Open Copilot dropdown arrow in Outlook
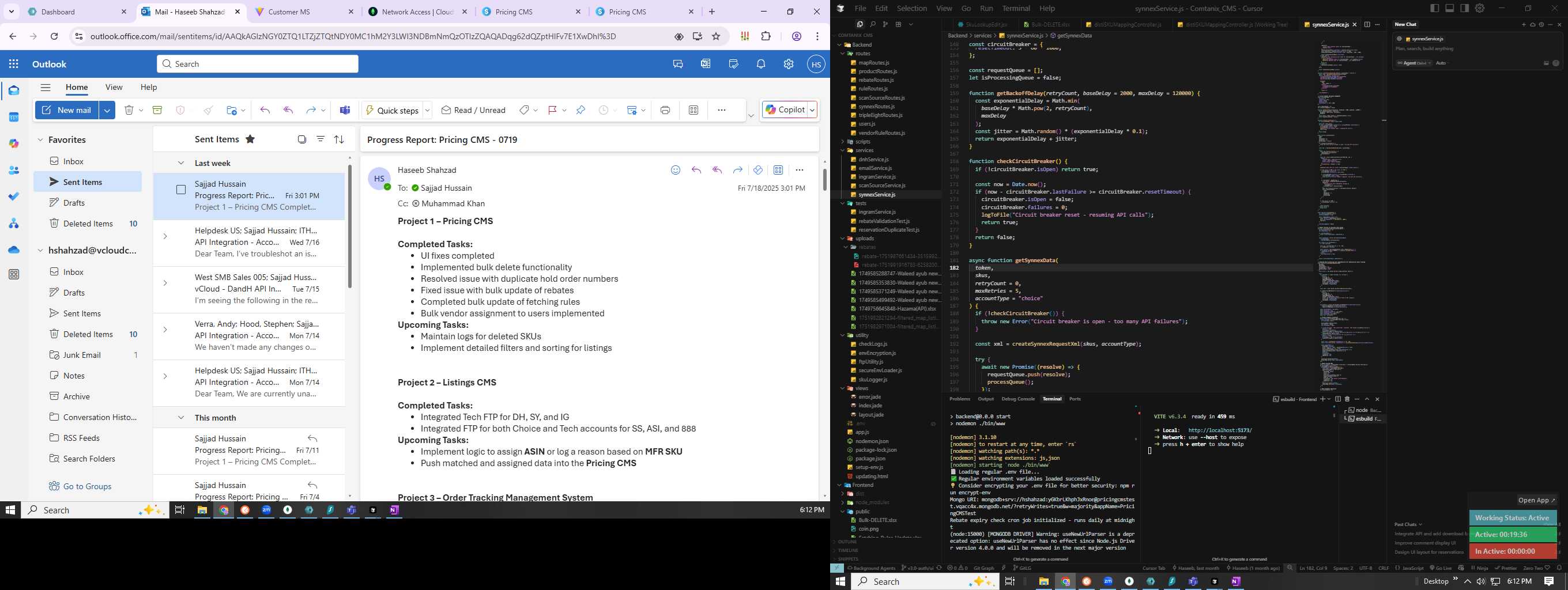Image resolution: width=1568 pixels, height=590 pixels. coord(812,110)
